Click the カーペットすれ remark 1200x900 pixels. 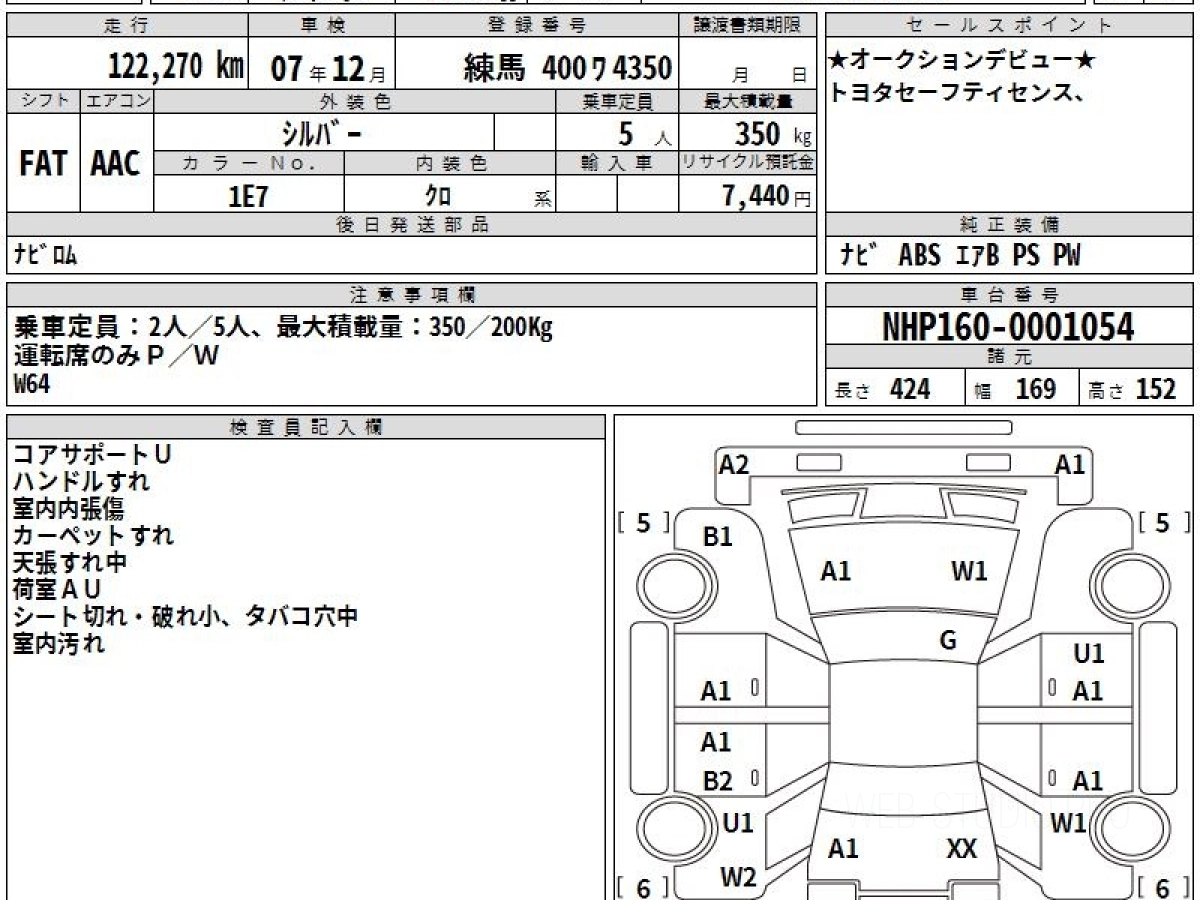click(94, 535)
